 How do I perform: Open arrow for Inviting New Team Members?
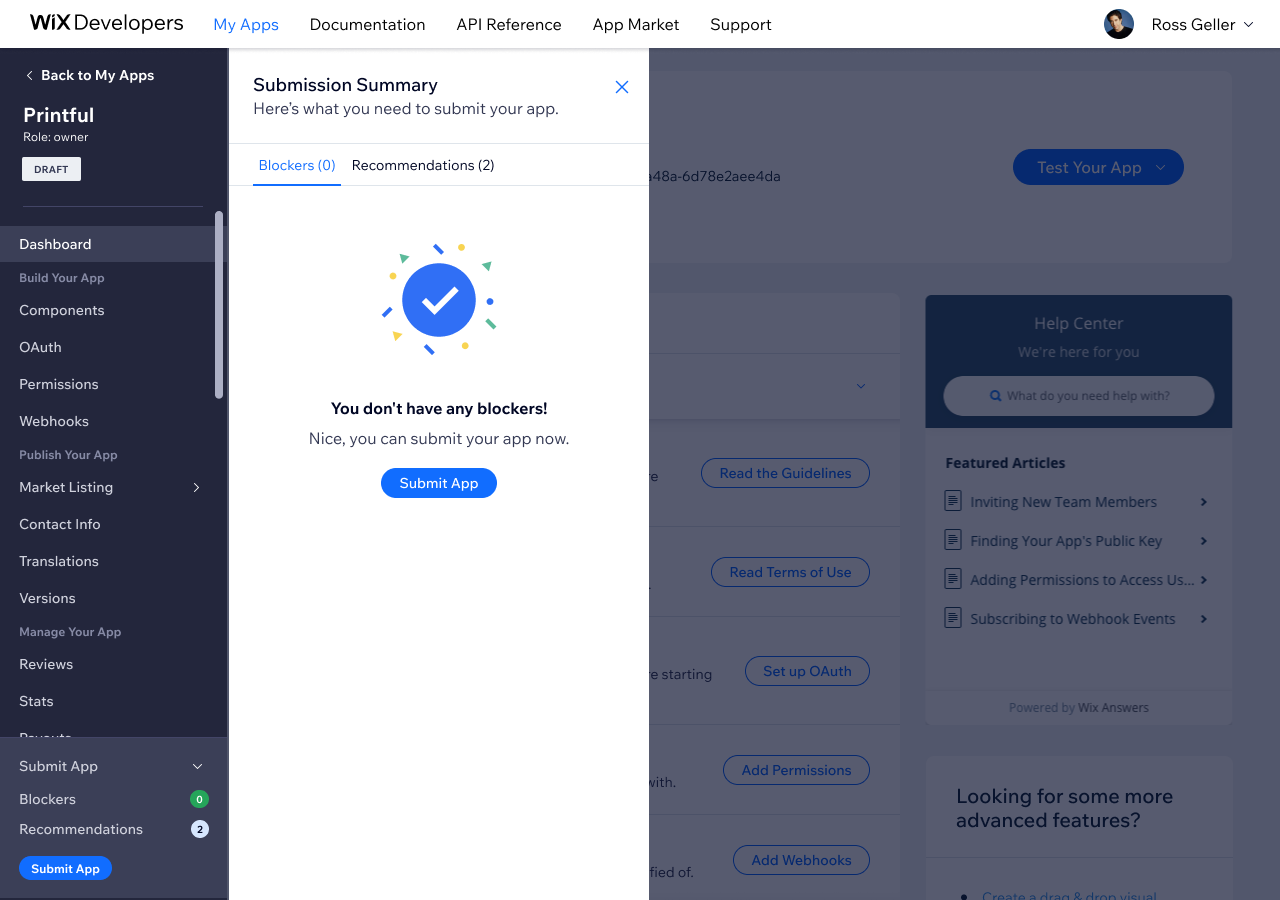click(x=1204, y=502)
